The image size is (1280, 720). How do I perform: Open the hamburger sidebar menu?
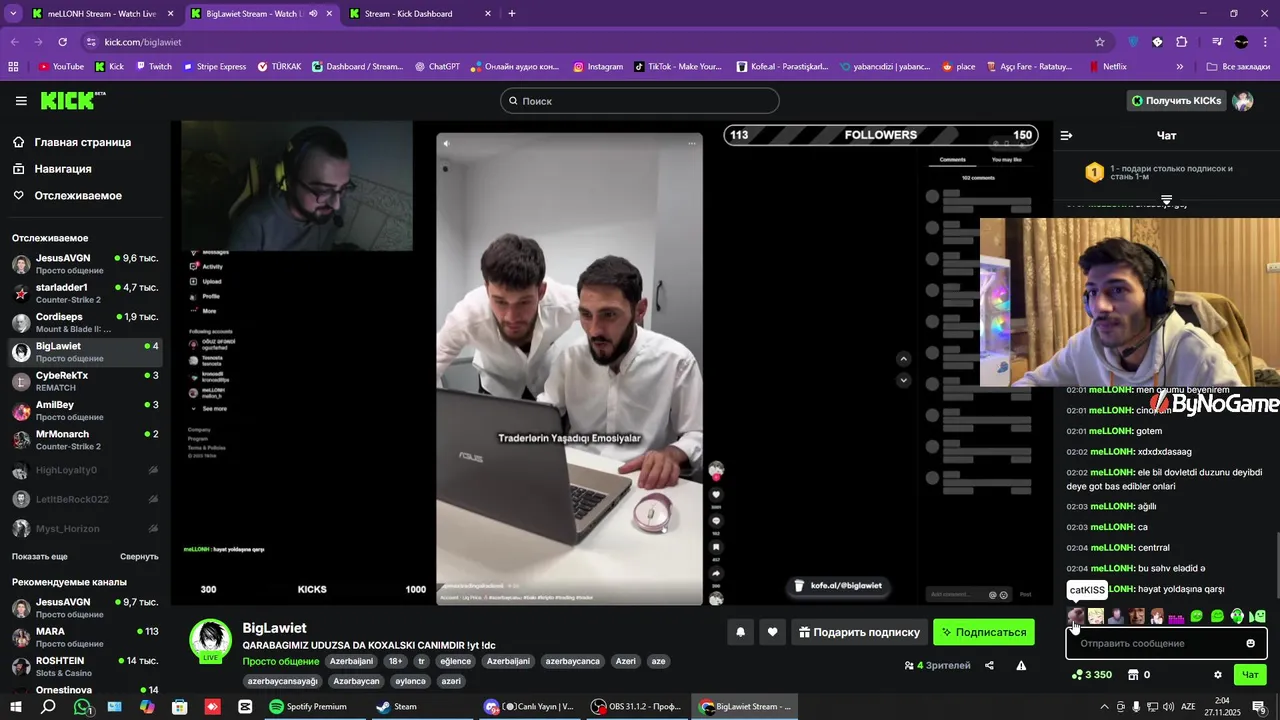[21, 101]
